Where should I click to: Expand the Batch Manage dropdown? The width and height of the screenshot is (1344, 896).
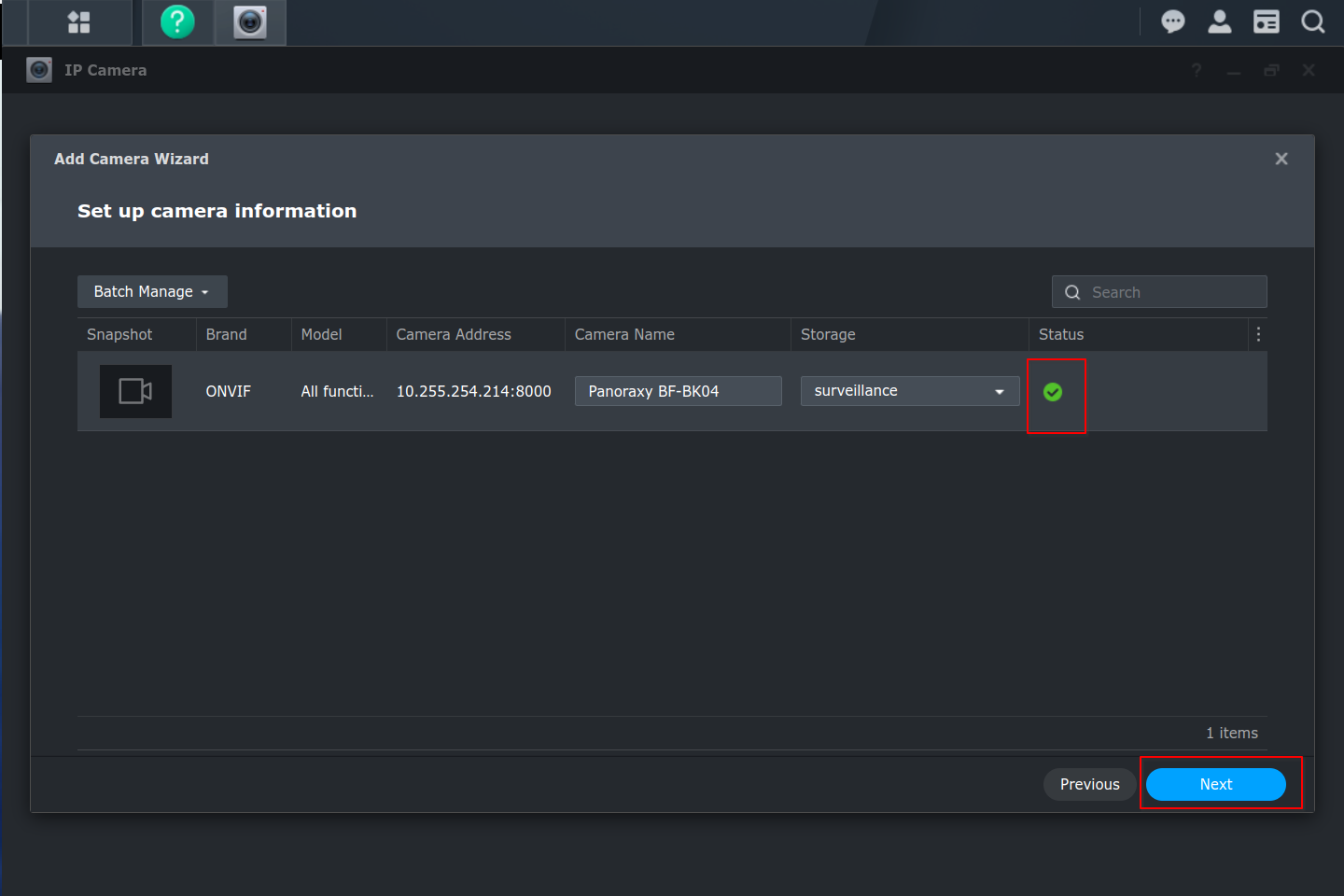152,291
